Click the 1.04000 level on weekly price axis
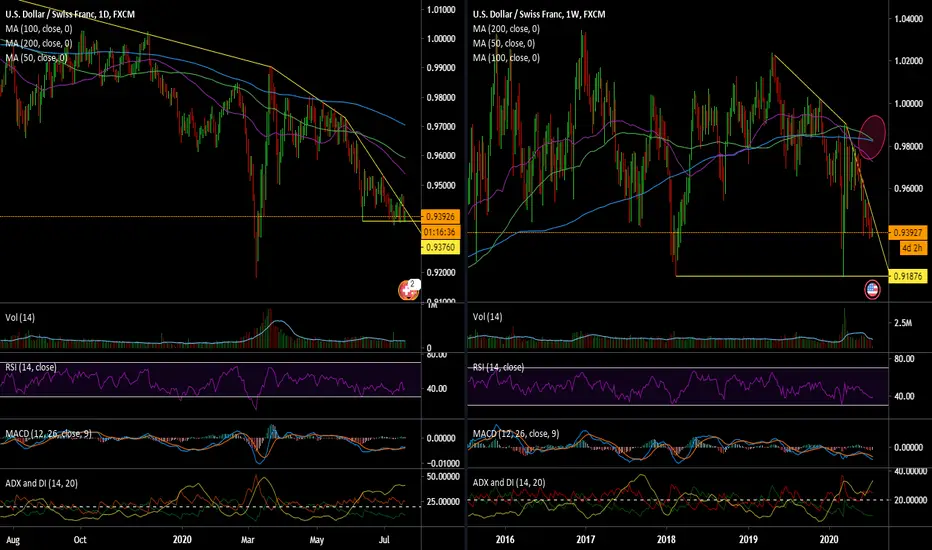The width and height of the screenshot is (932, 550). click(909, 19)
